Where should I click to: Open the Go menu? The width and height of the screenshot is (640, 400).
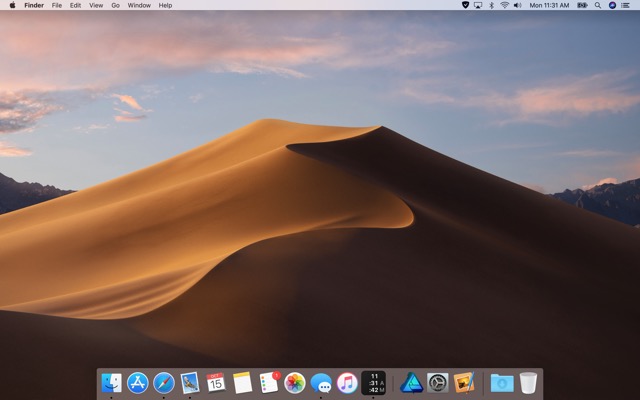(116, 5)
